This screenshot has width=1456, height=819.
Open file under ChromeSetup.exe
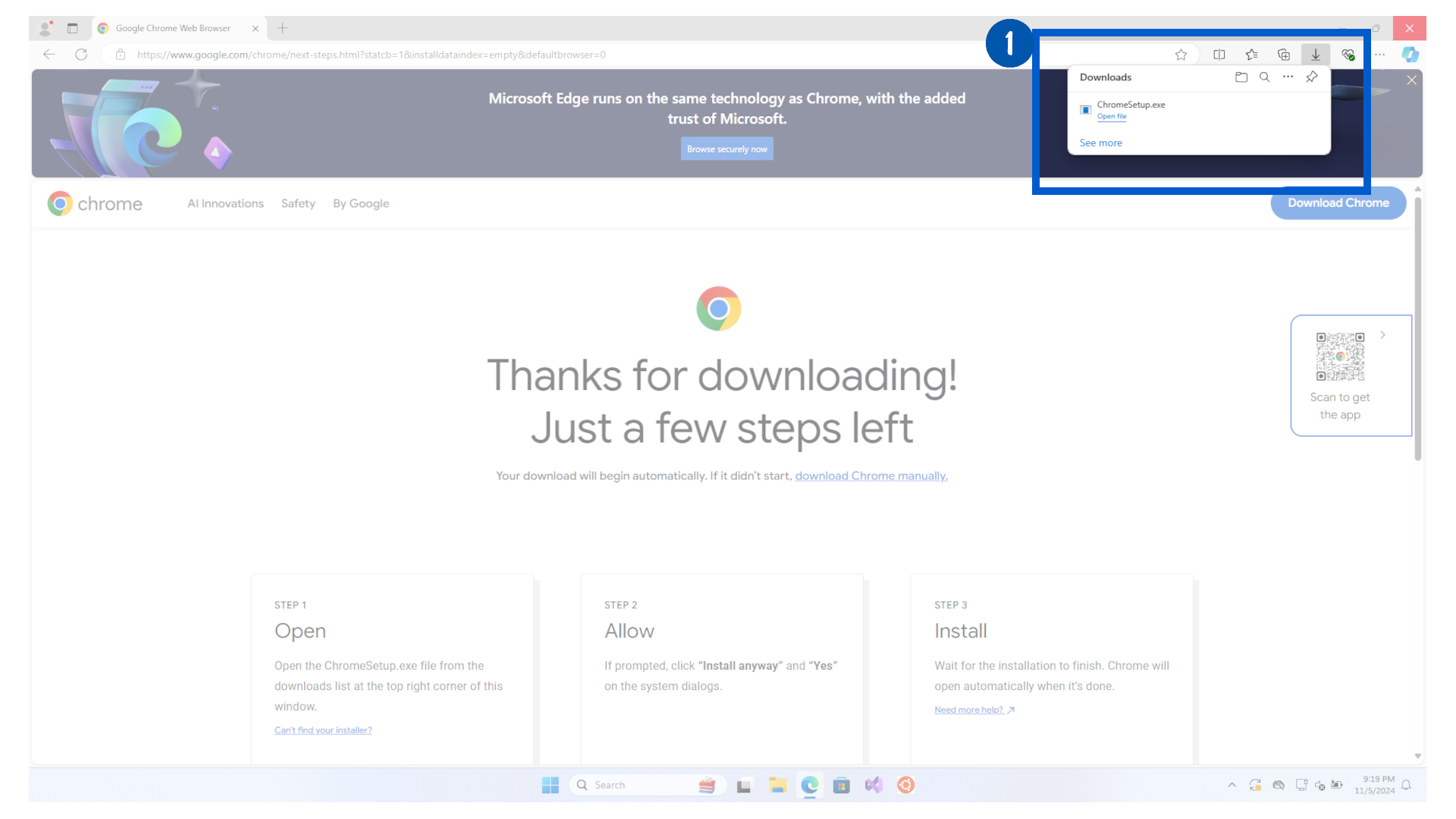point(1111,116)
